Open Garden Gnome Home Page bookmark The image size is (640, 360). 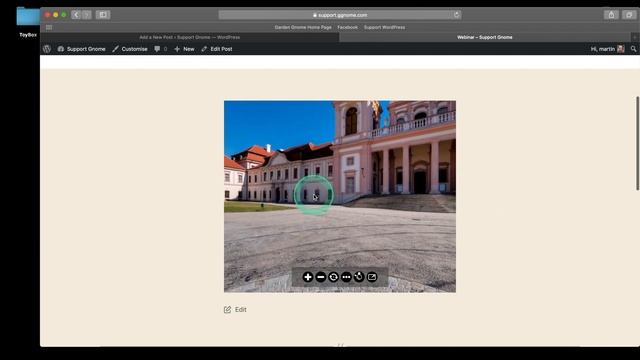pos(303,27)
